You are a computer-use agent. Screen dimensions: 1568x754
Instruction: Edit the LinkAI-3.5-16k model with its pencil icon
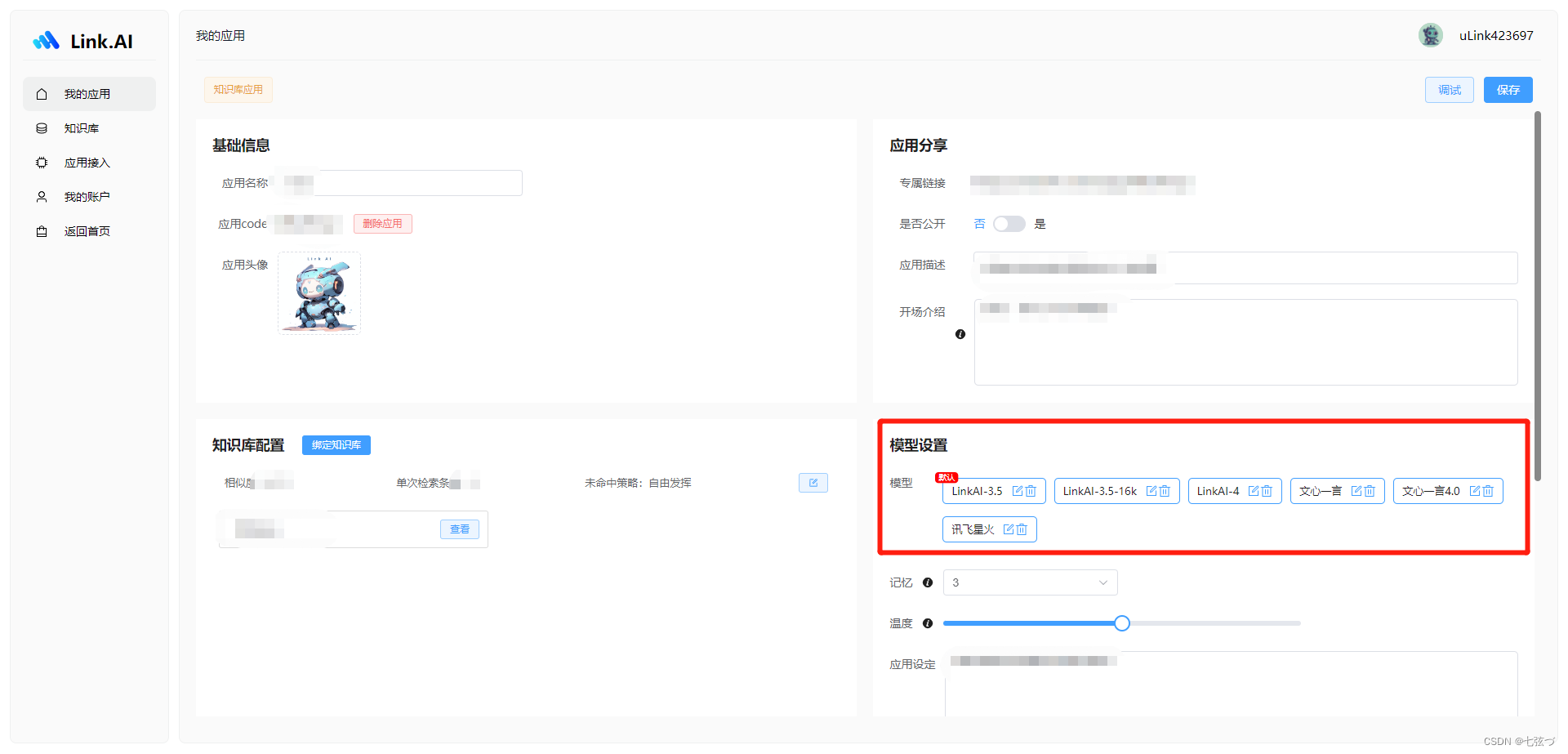coord(1151,491)
